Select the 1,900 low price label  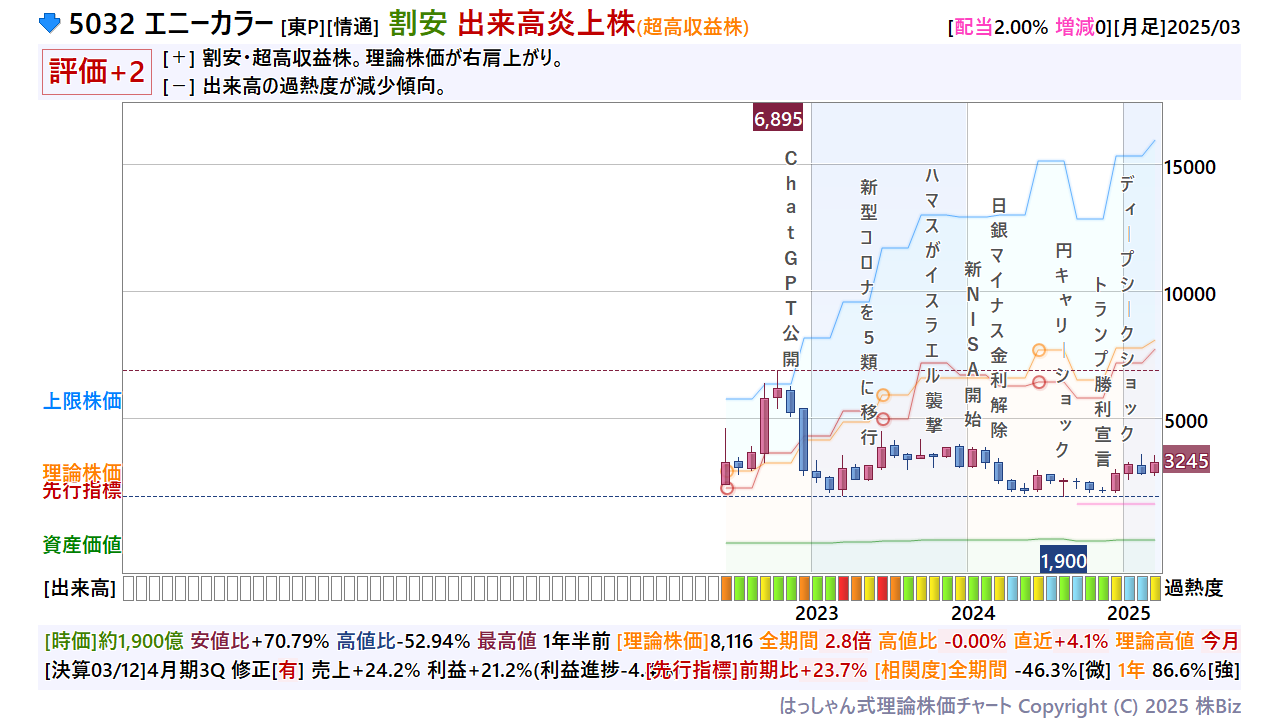(x=1063, y=561)
